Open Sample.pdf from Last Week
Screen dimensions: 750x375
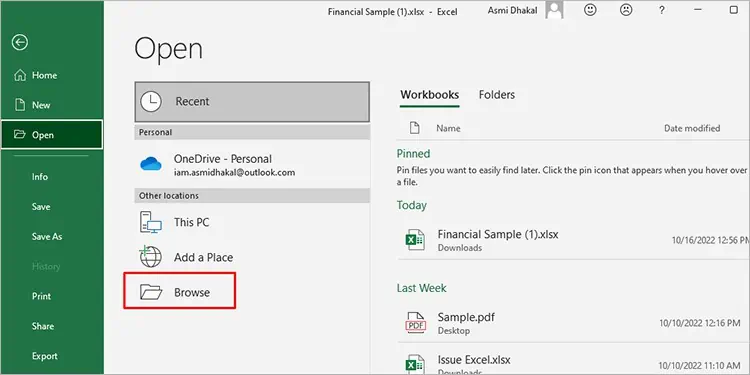click(x=573, y=323)
